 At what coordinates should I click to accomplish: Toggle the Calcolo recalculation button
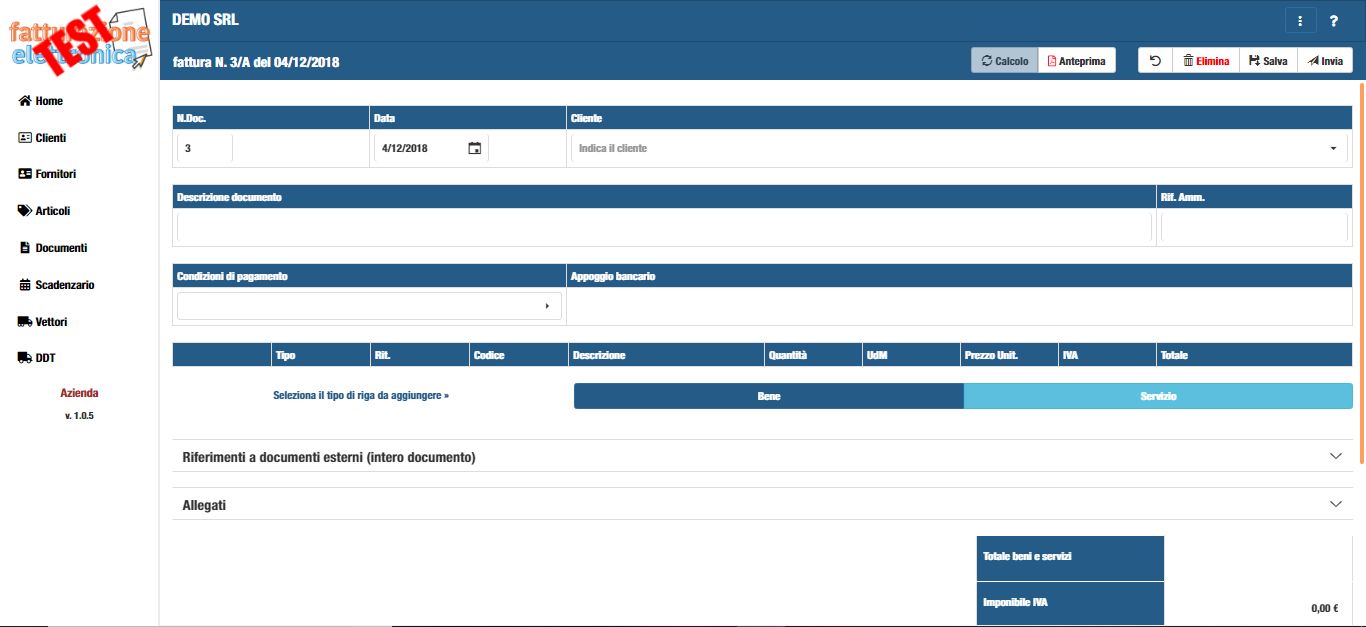1004,61
